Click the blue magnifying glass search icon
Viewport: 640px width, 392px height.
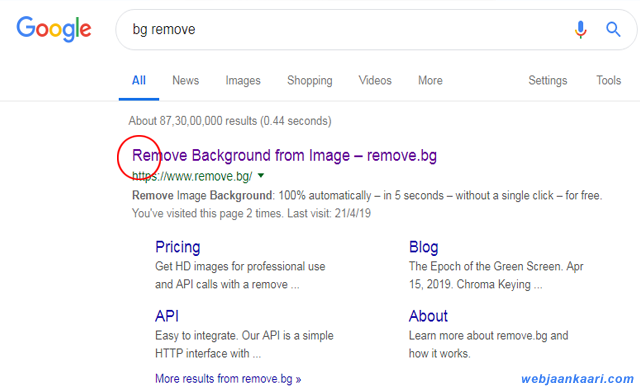613,29
